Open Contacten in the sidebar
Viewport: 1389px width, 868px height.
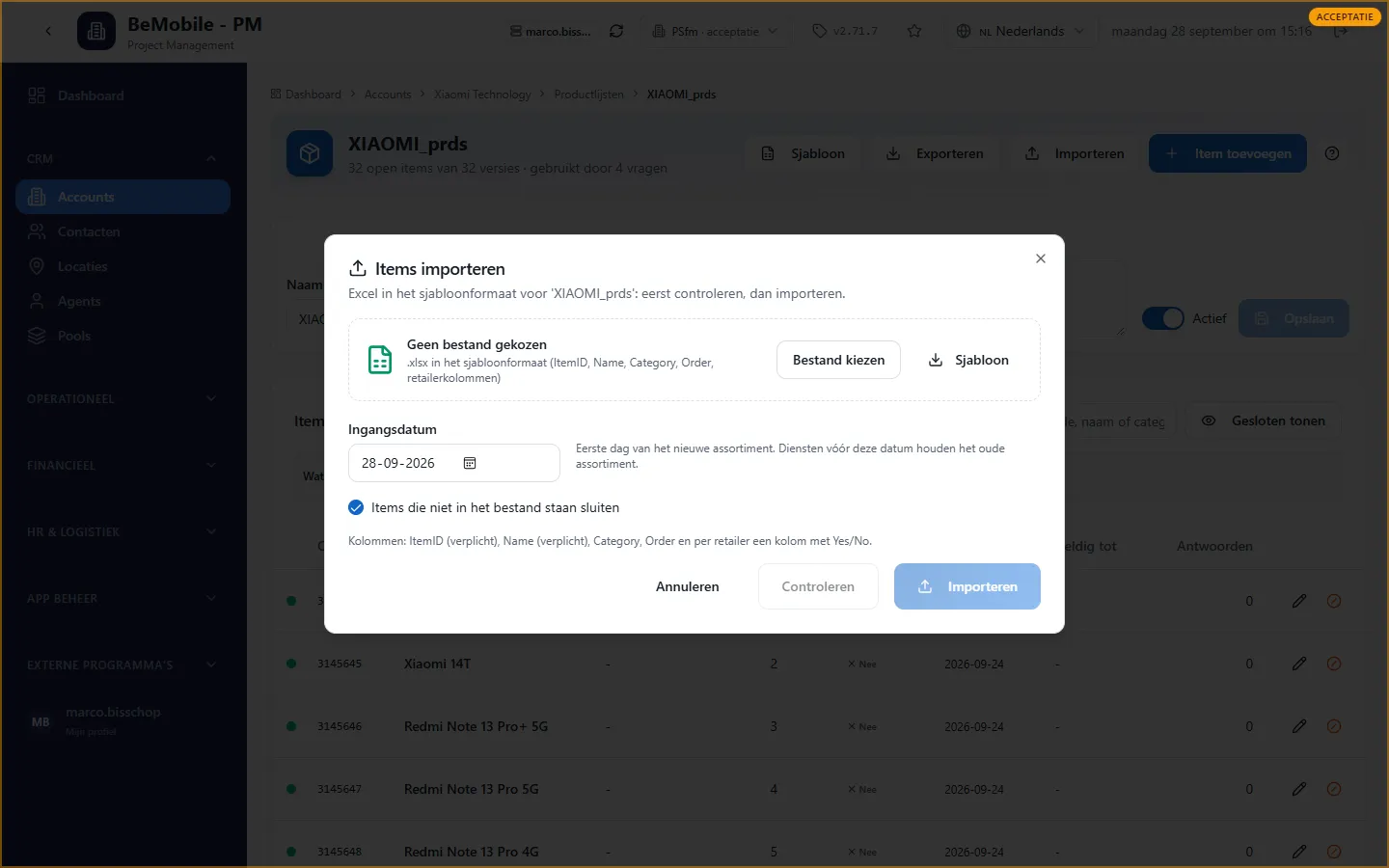point(123,231)
